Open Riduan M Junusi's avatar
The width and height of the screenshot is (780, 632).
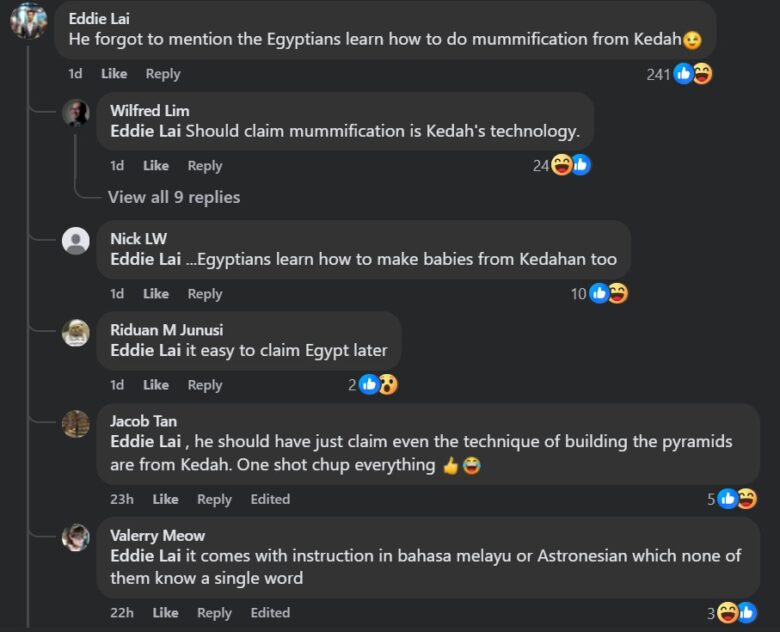pyautogui.click(x=76, y=332)
